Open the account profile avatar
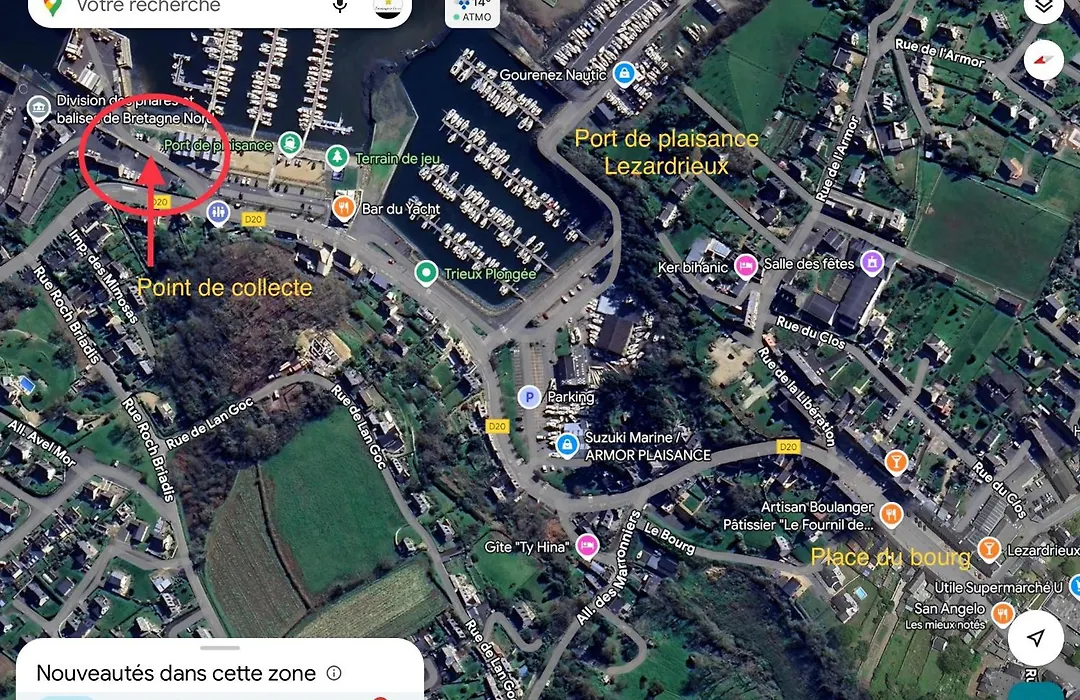Image resolution: width=1080 pixels, height=700 pixels. click(x=388, y=6)
